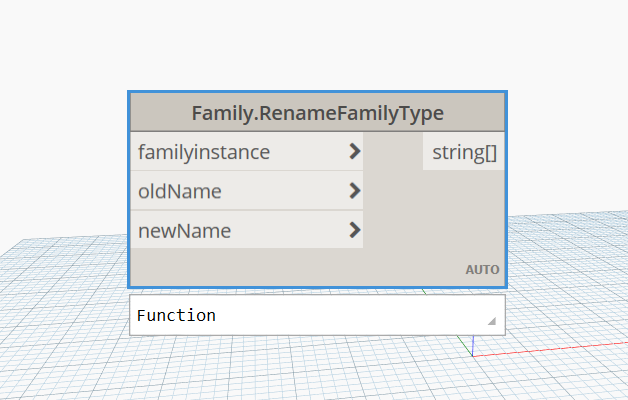Click the blank canvas above the node

[317, 45]
